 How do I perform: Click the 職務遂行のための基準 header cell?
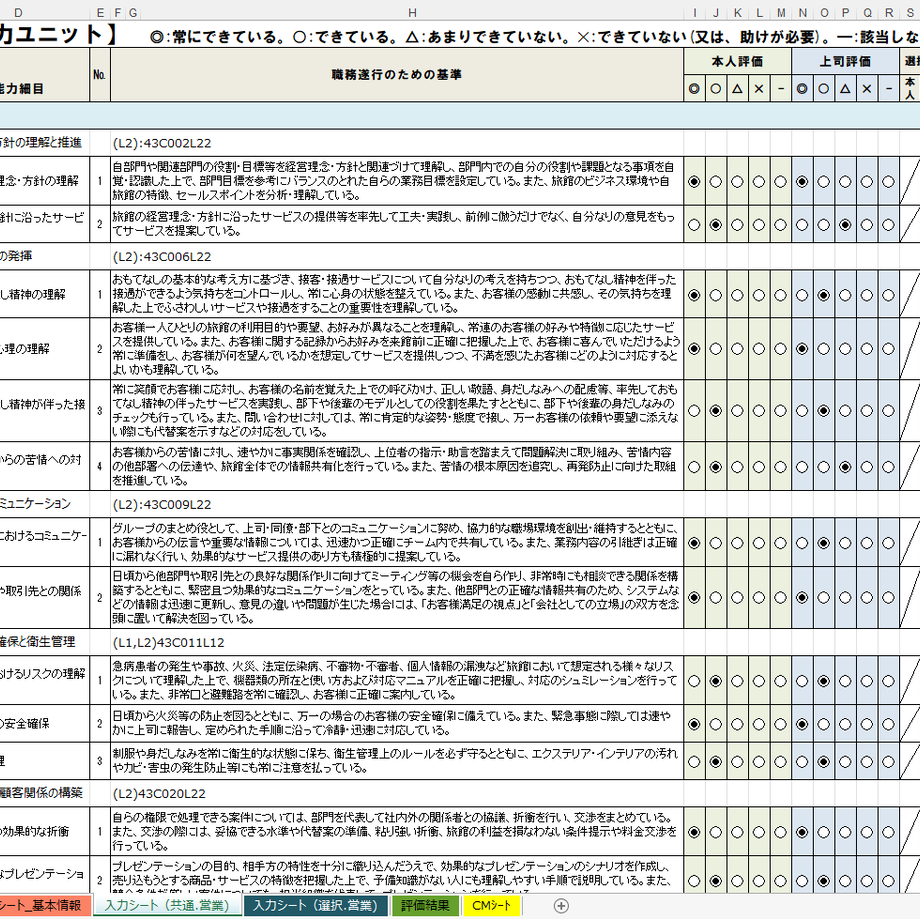(x=397, y=75)
